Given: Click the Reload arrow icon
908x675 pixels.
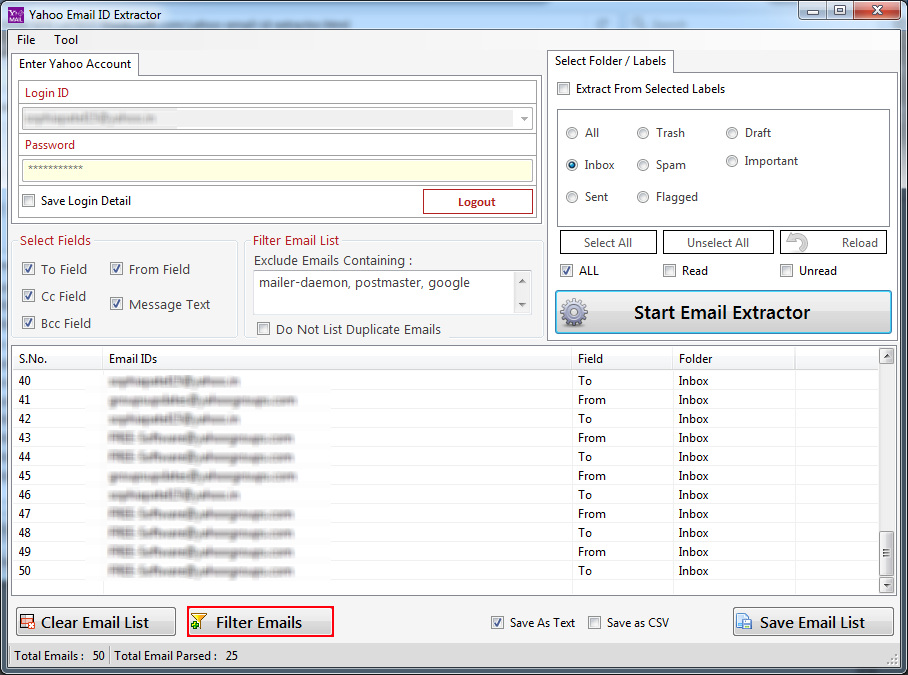Looking at the screenshot, I should [x=798, y=242].
